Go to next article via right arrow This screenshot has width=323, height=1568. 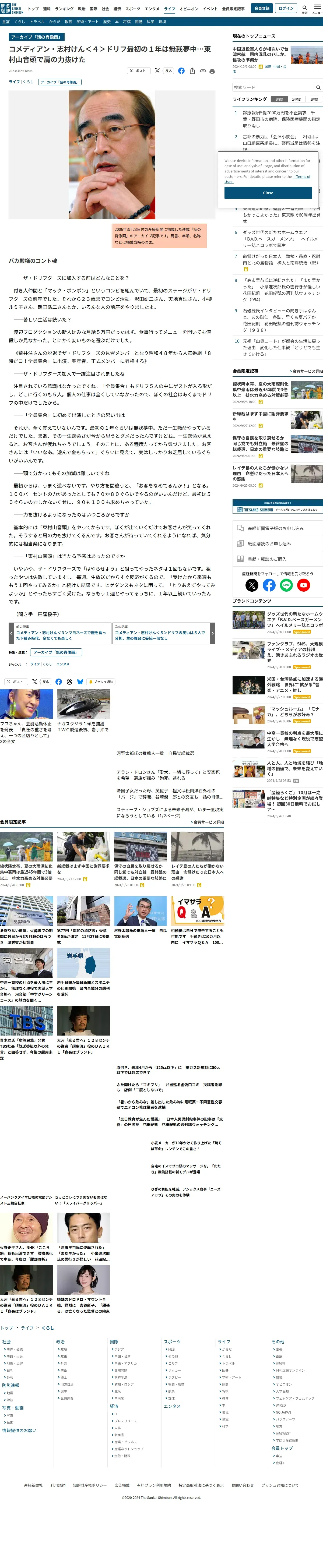tap(212, 633)
